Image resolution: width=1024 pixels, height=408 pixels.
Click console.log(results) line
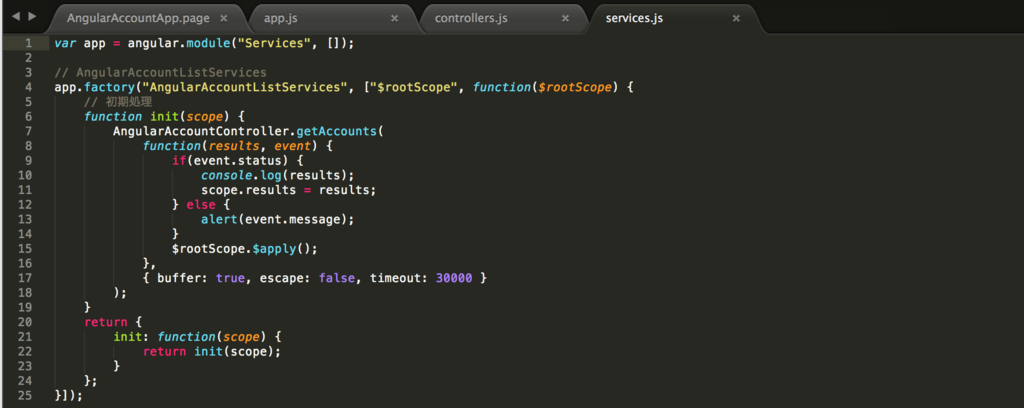[x=278, y=175]
